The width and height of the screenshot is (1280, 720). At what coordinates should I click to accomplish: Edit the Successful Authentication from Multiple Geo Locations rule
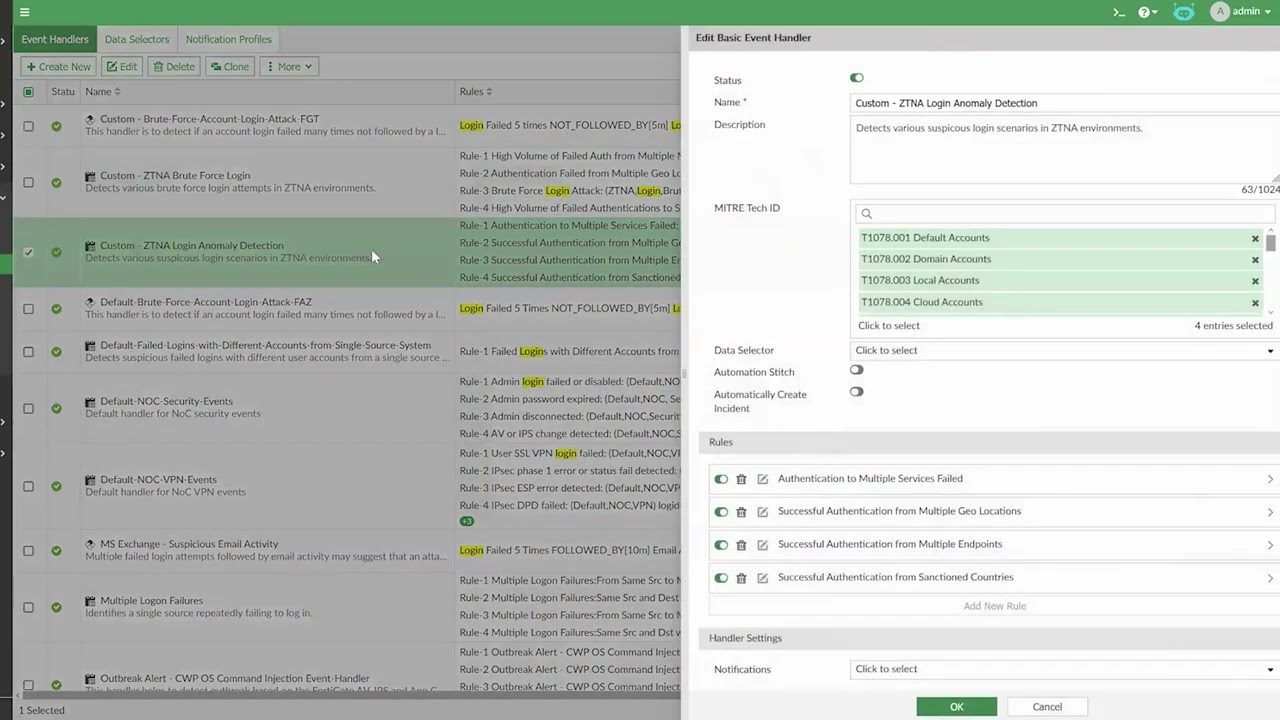coord(763,512)
